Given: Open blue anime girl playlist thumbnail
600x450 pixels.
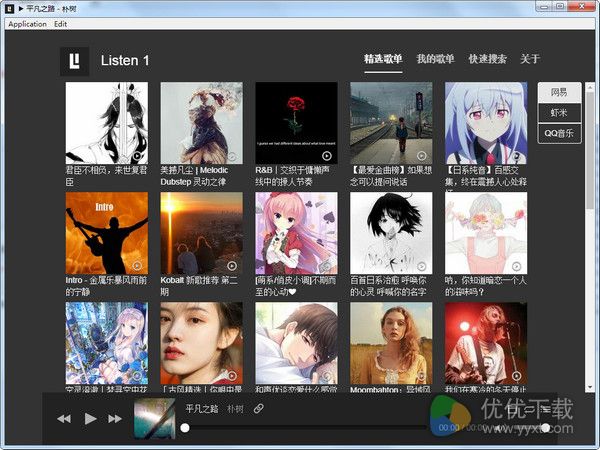Looking at the screenshot, I should pos(107,343).
